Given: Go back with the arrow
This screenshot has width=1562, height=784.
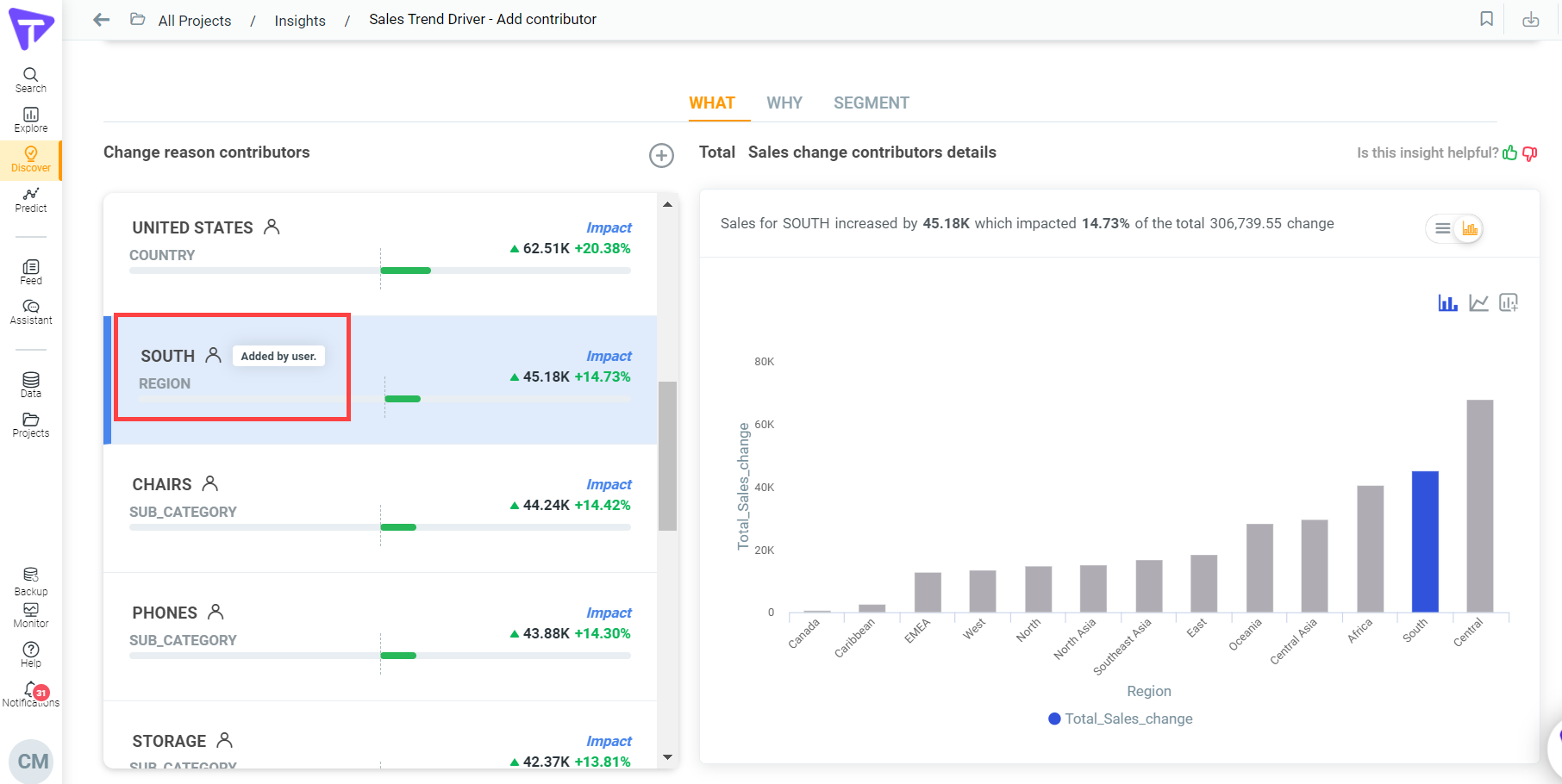Looking at the screenshot, I should click(102, 19).
